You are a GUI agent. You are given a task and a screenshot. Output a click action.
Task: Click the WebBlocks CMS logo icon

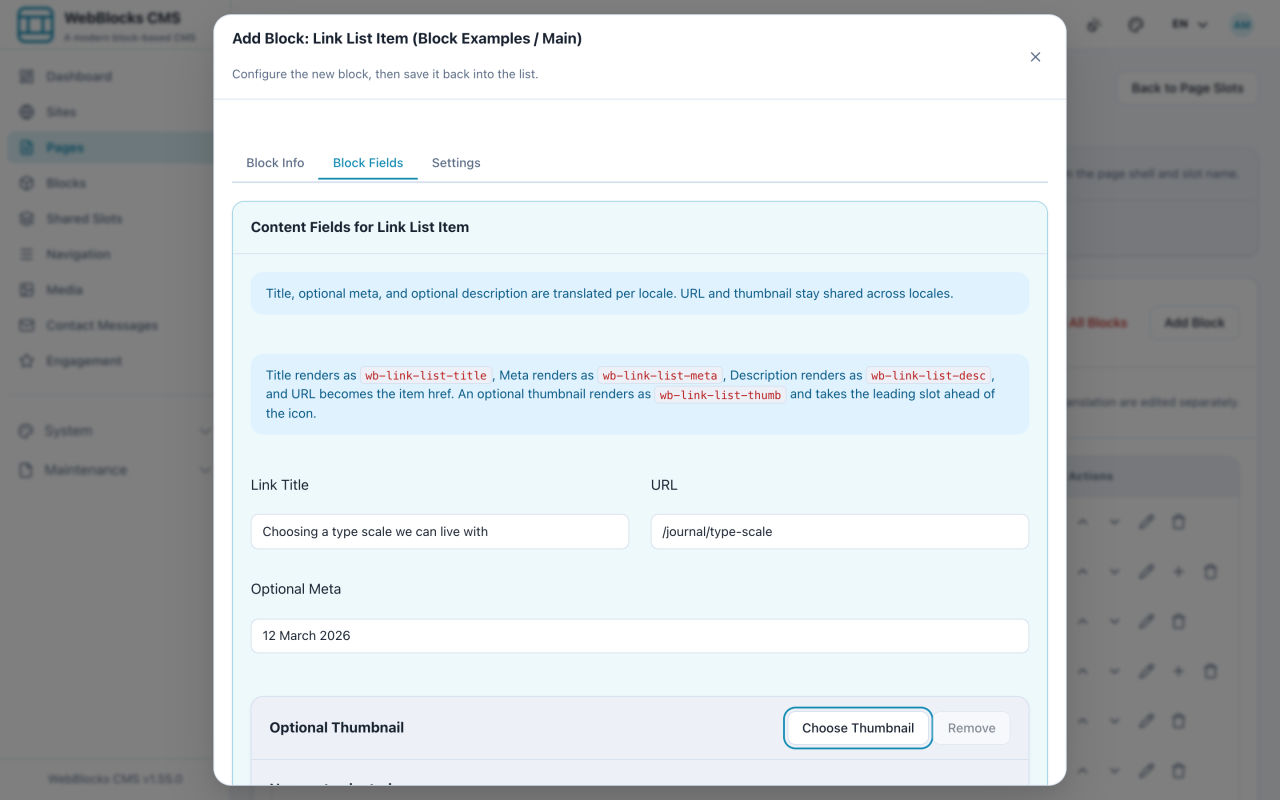click(36, 25)
